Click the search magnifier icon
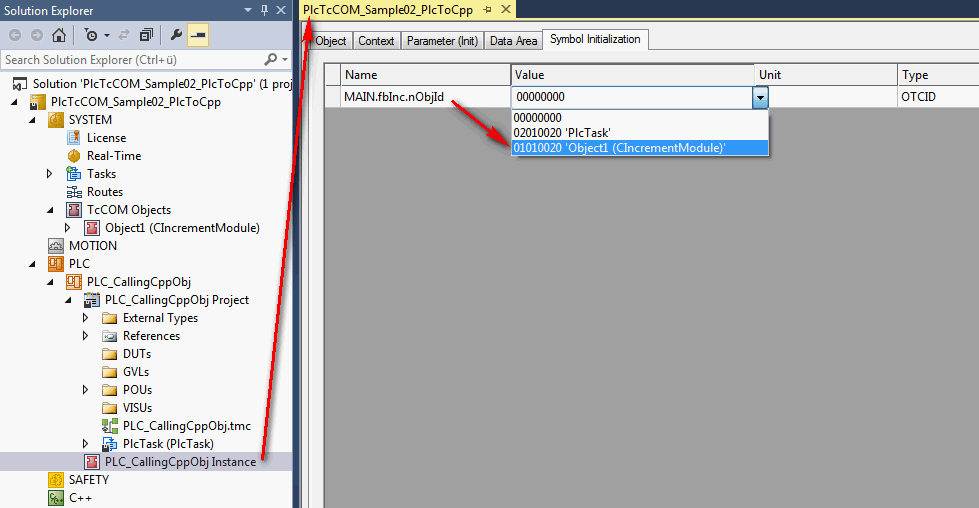This screenshot has height=508, width=979. coord(270,59)
